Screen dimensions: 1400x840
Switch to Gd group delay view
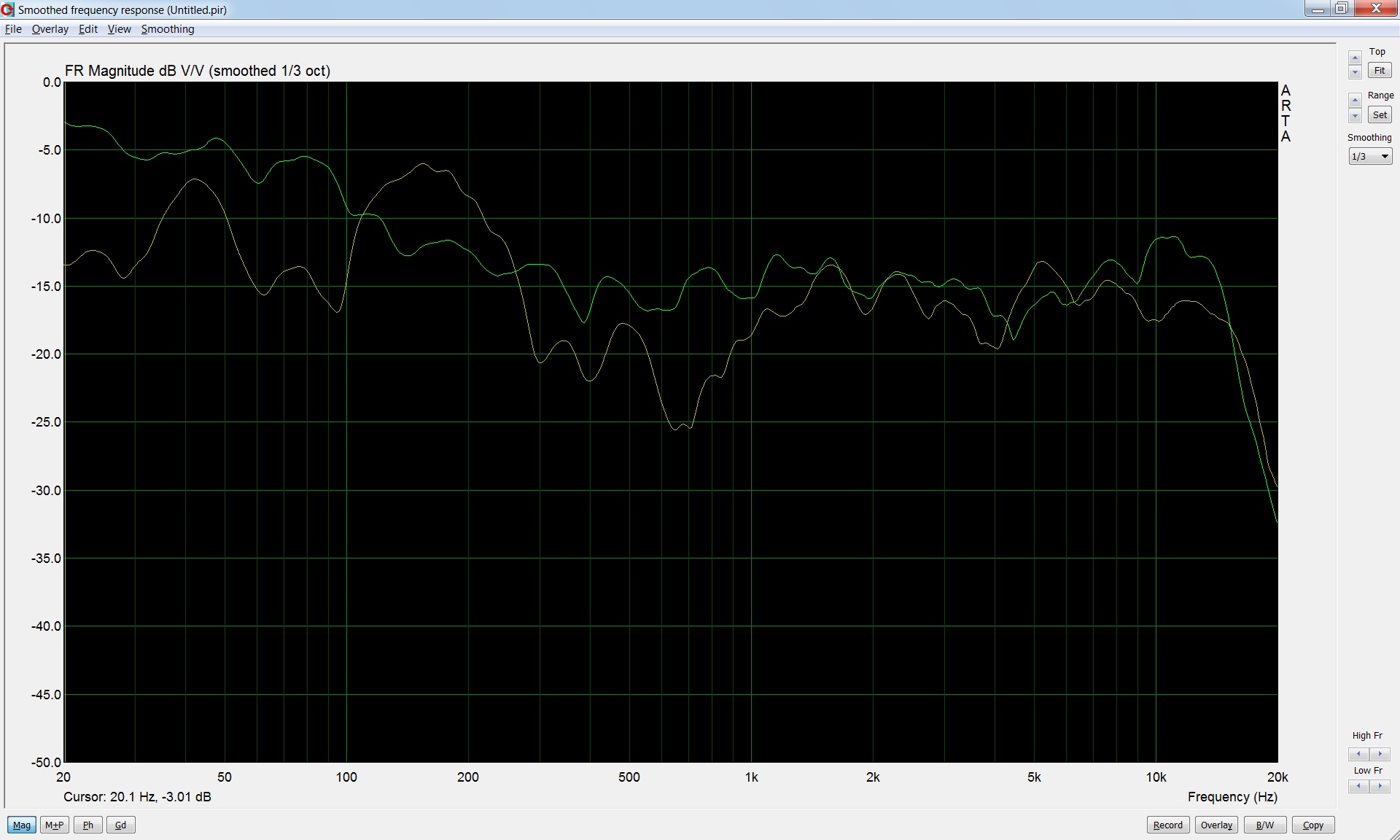pos(121,825)
